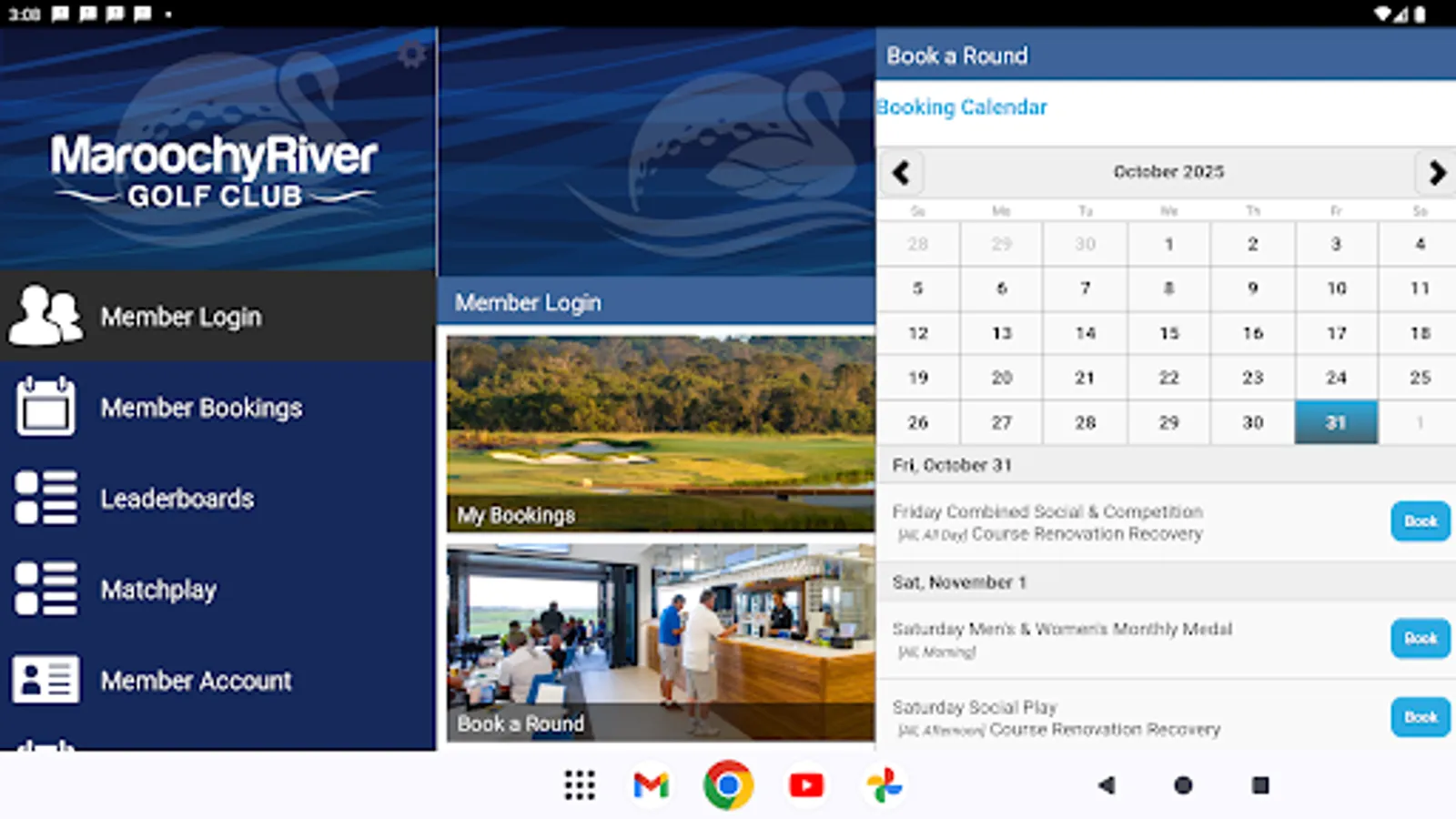Open Member Bookings menu item
The image size is (1456, 819).
tap(217, 407)
